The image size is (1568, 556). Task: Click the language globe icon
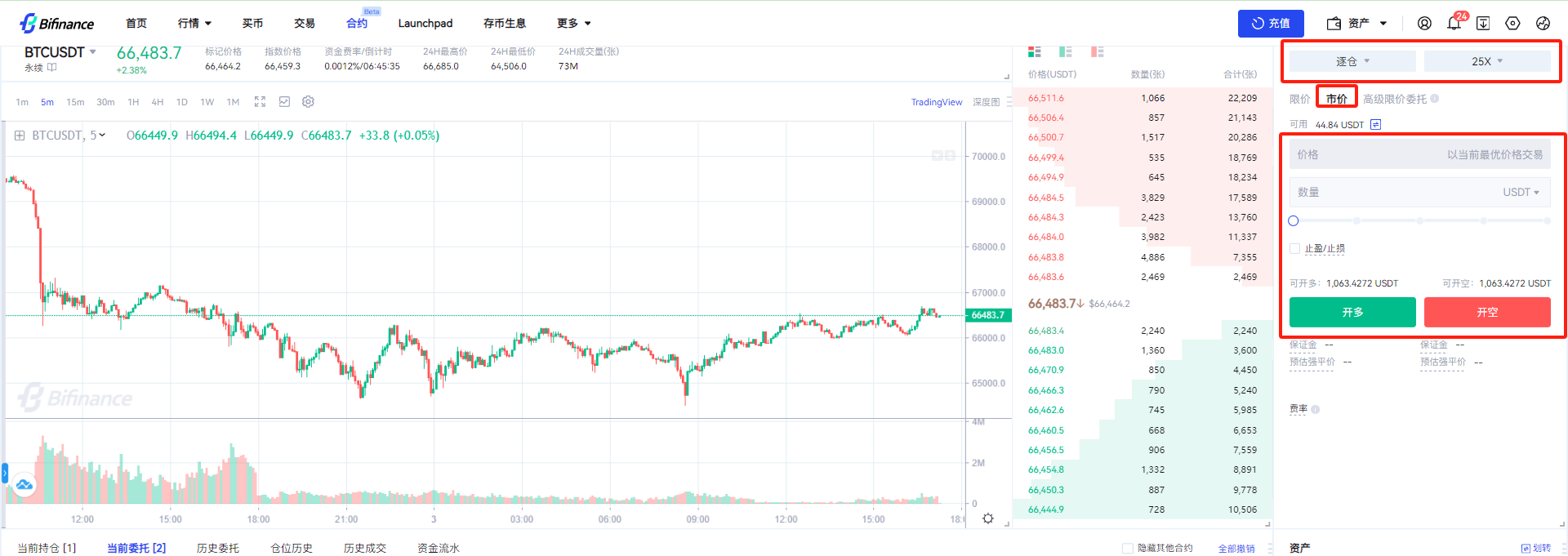1543,24
